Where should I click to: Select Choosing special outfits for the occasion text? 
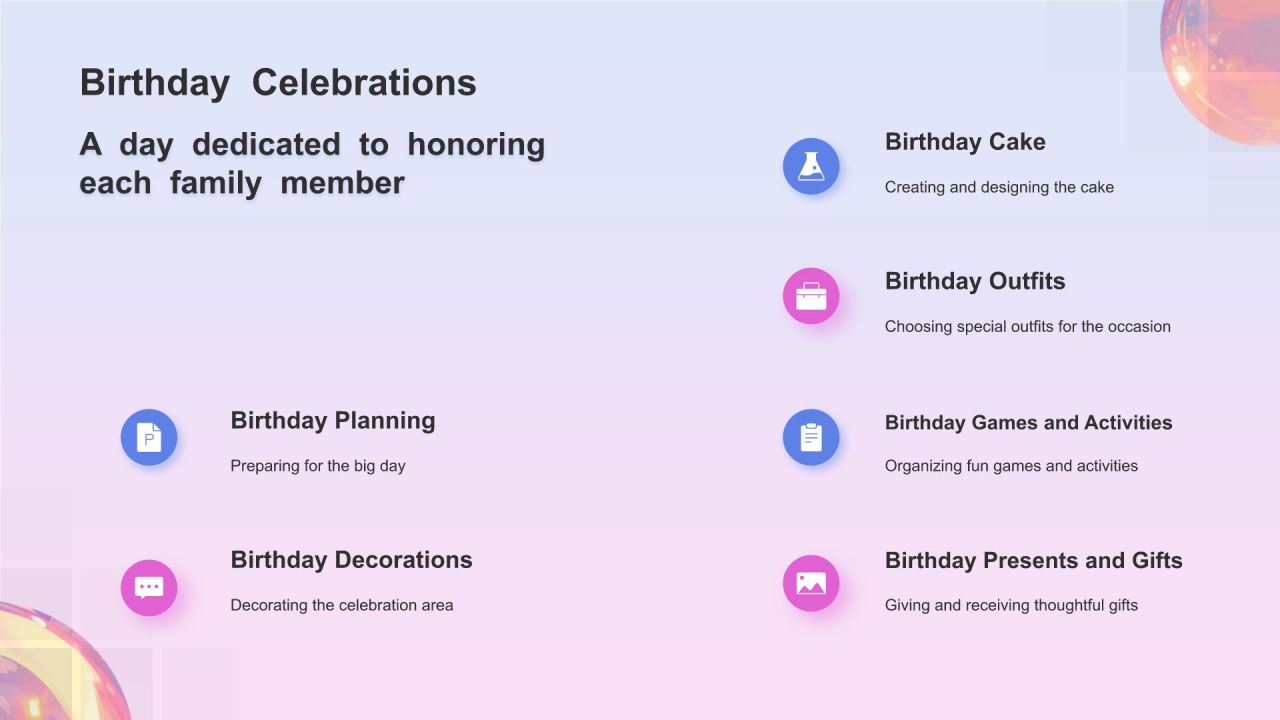(x=1027, y=326)
